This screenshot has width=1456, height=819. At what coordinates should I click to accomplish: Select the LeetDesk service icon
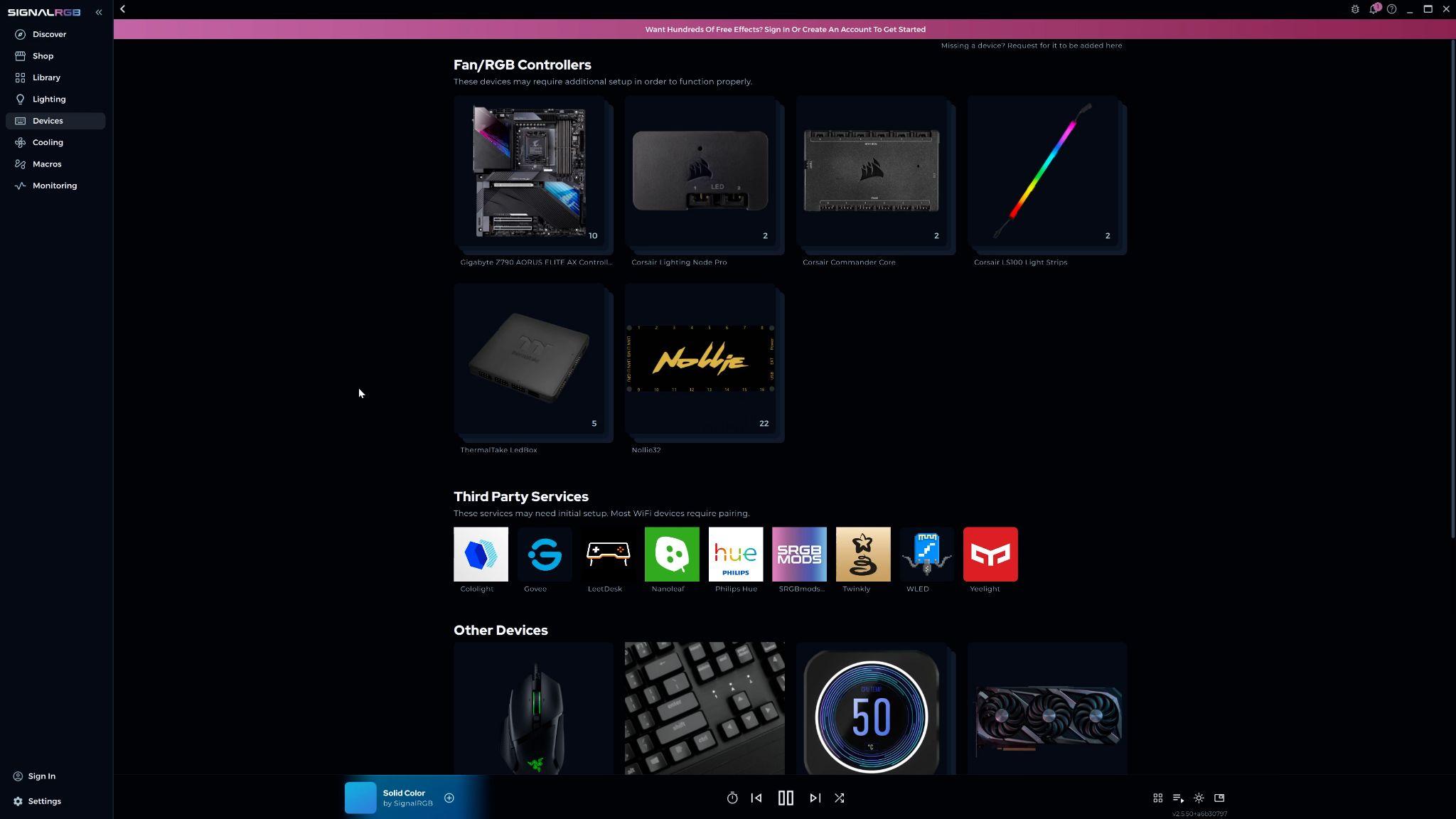pyautogui.click(x=608, y=554)
